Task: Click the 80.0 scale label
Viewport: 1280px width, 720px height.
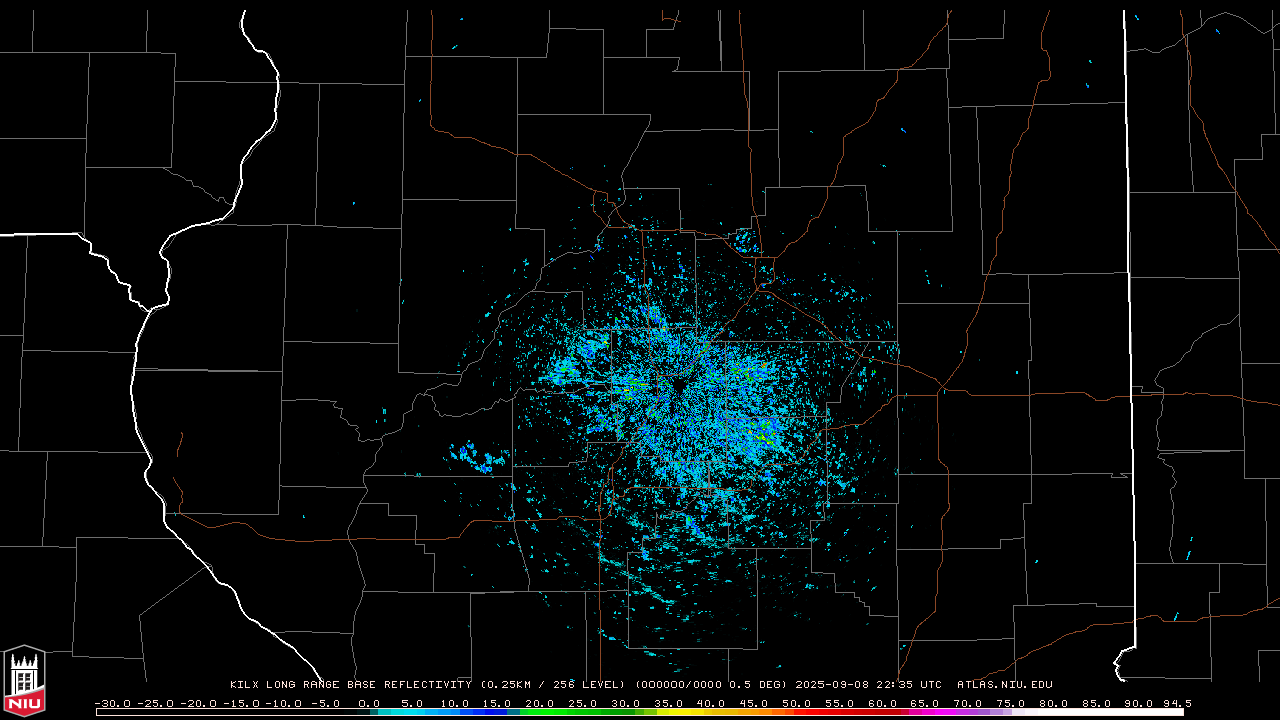Action: pyautogui.click(x=1054, y=703)
